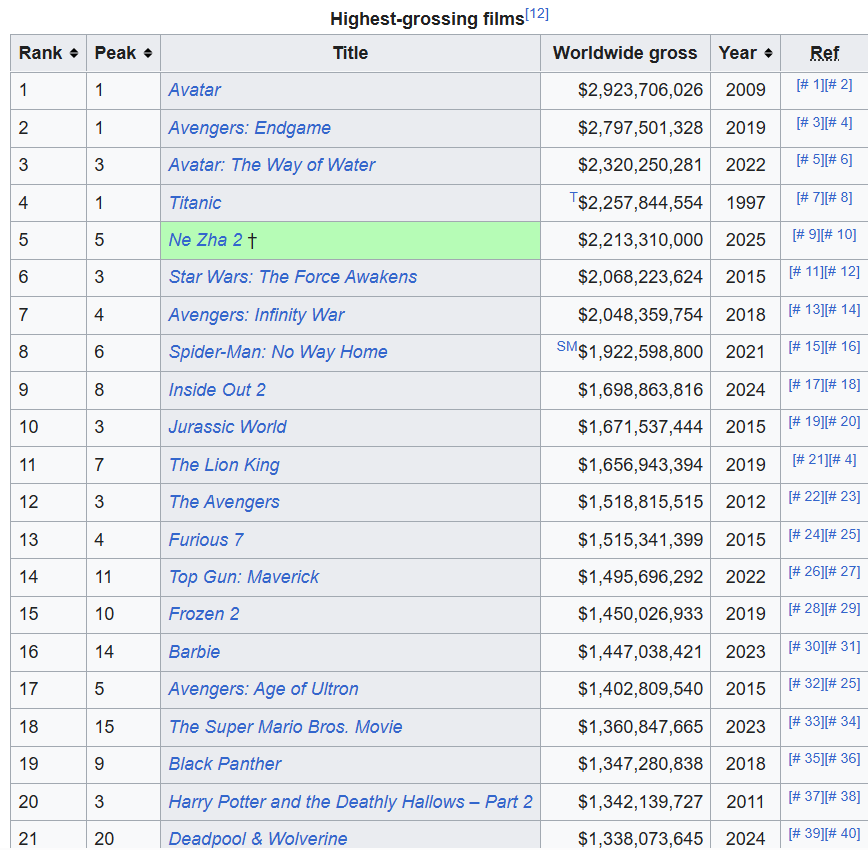Viewport: 868px width, 850px height.
Task: Open the Barbie film link
Action: click(194, 652)
